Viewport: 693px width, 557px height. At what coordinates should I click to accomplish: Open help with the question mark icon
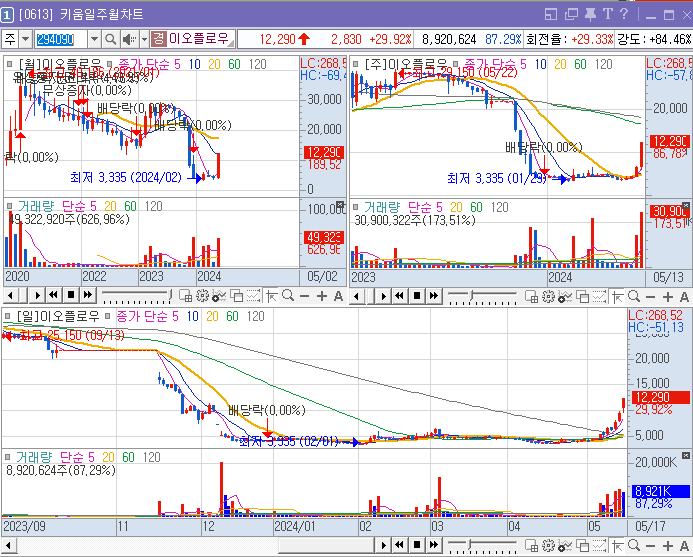624,14
